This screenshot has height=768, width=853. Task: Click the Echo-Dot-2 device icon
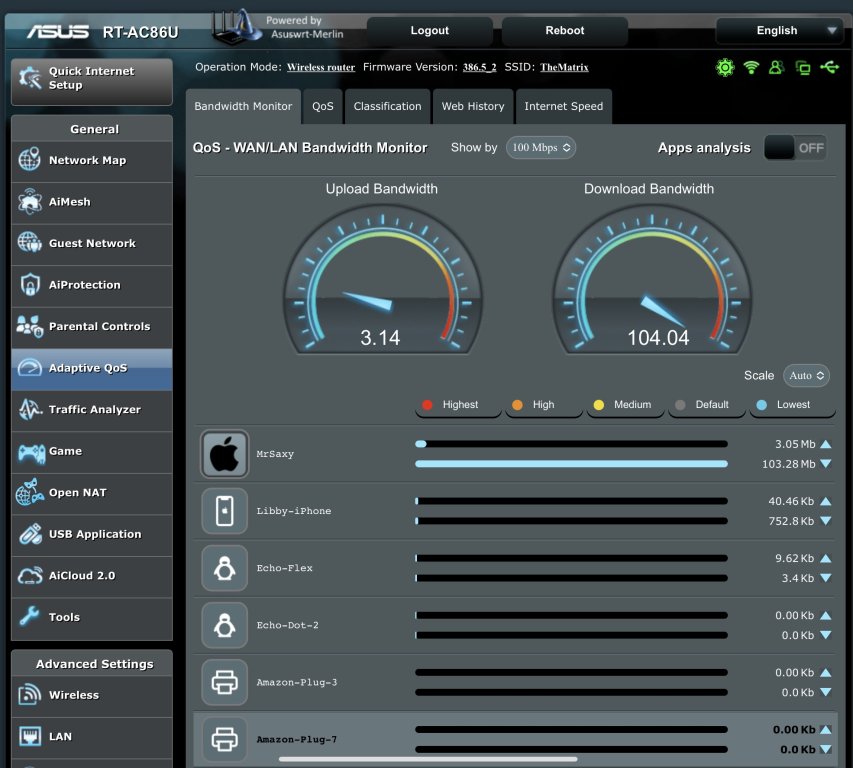coord(225,625)
